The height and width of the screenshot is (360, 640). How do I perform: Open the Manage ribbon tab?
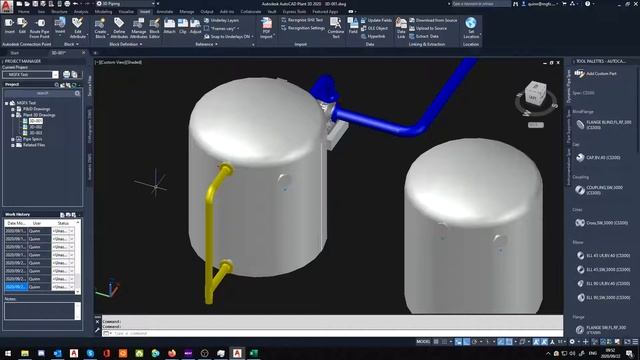click(x=187, y=12)
